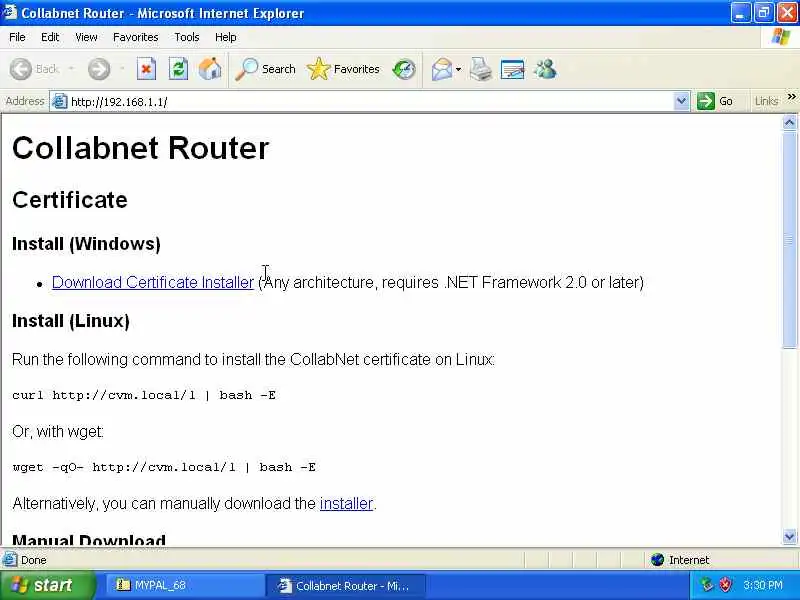Click the Mail envelope toolbar icon

pyautogui.click(x=441, y=69)
